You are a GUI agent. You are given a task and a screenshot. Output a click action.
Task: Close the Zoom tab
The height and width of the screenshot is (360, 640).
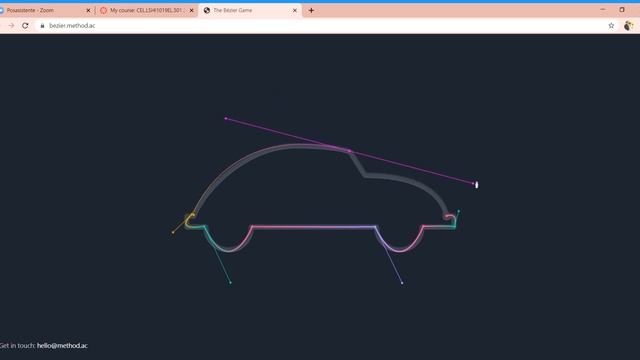(x=88, y=11)
